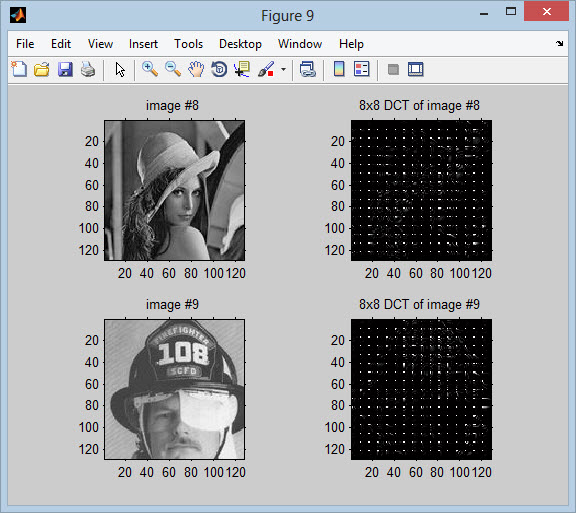
Task: Click the New Figure icon
Action: point(19,69)
